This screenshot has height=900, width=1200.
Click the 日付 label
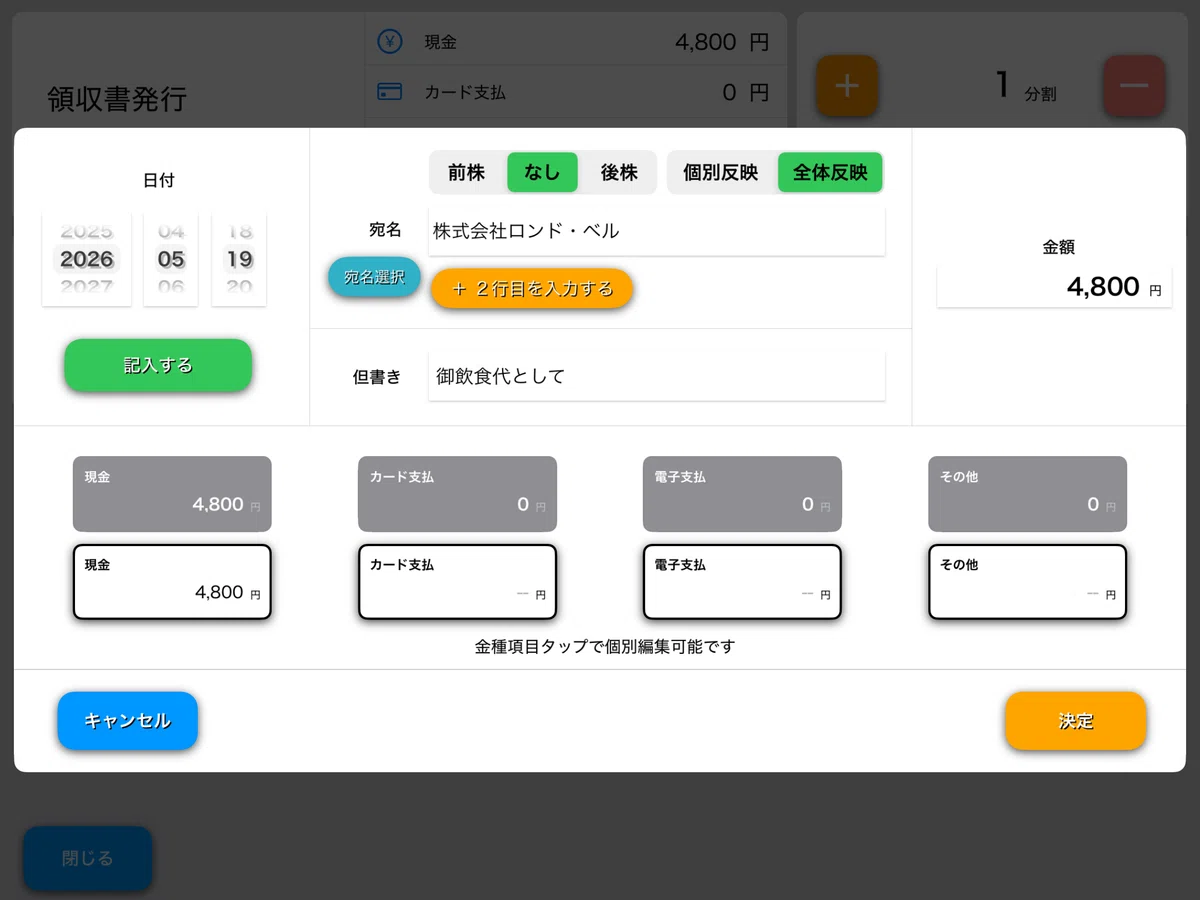(158, 180)
